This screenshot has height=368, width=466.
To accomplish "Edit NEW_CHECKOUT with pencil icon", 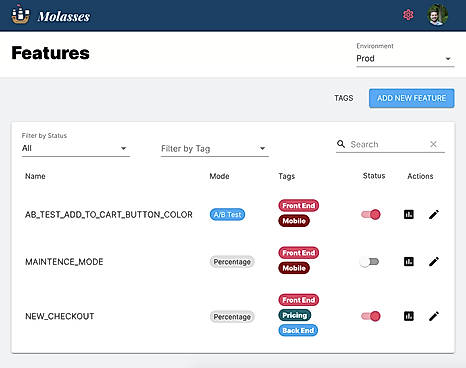I will [434, 316].
